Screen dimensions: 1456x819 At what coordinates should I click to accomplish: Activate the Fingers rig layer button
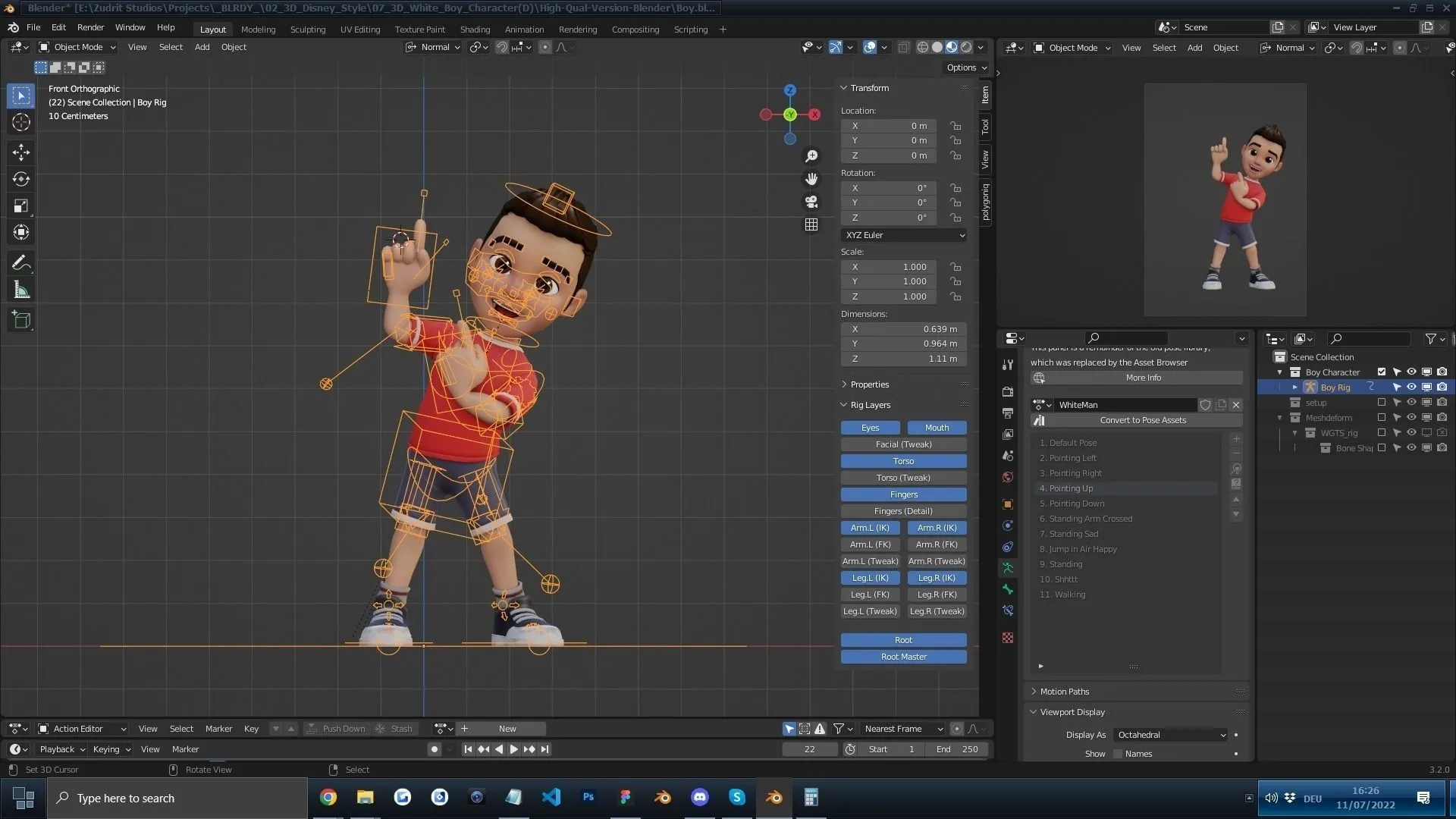coord(903,494)
